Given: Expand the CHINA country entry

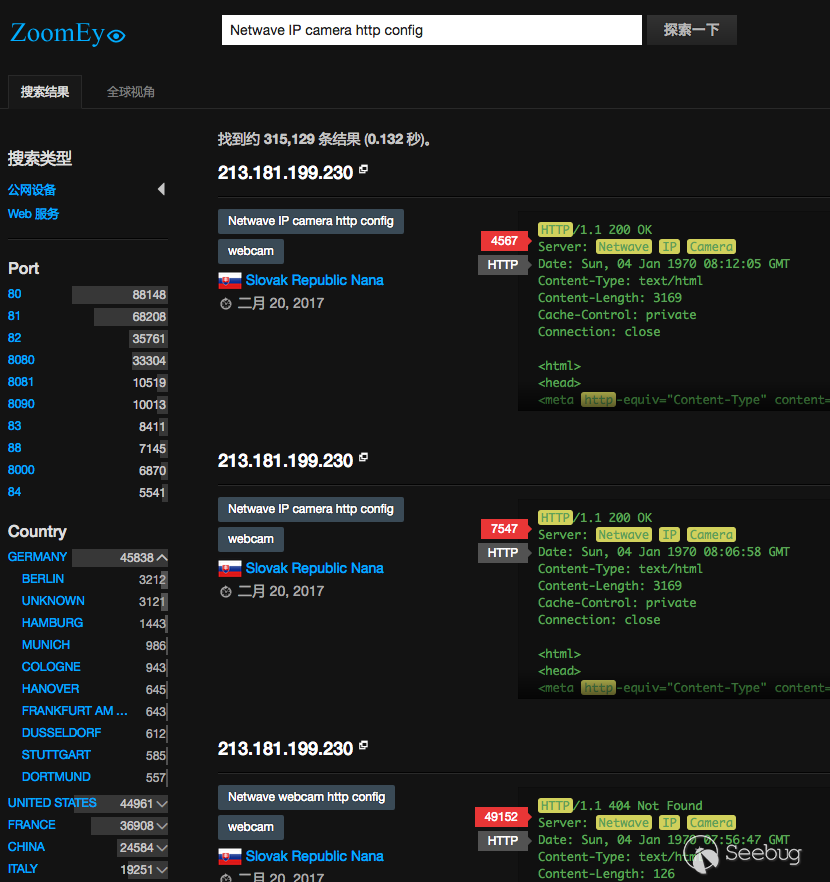Looking at the screenshot, I should (162, 847).
